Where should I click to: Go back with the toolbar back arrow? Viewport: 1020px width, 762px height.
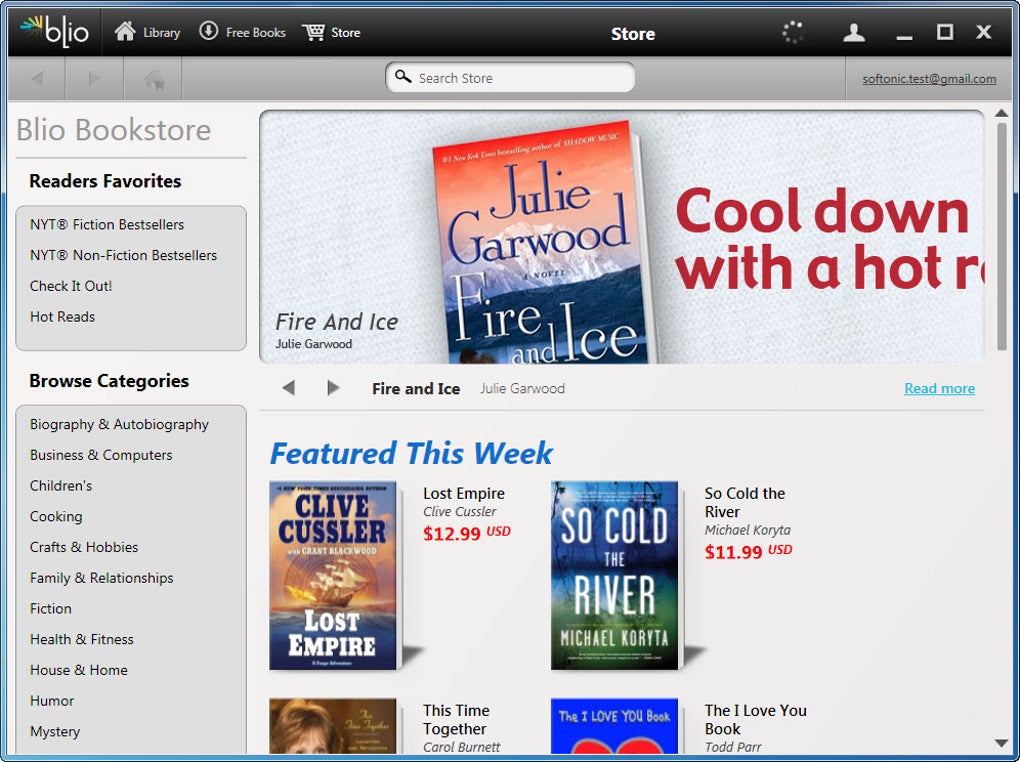tap(37, 79)
